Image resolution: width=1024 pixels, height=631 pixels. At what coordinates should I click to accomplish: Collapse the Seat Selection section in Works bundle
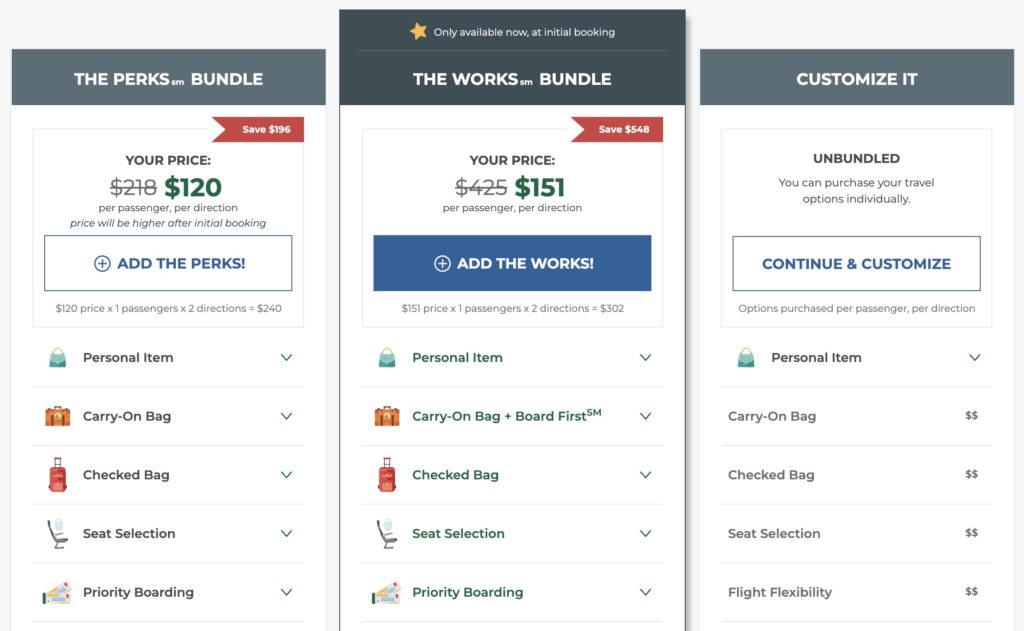[647, 534]
